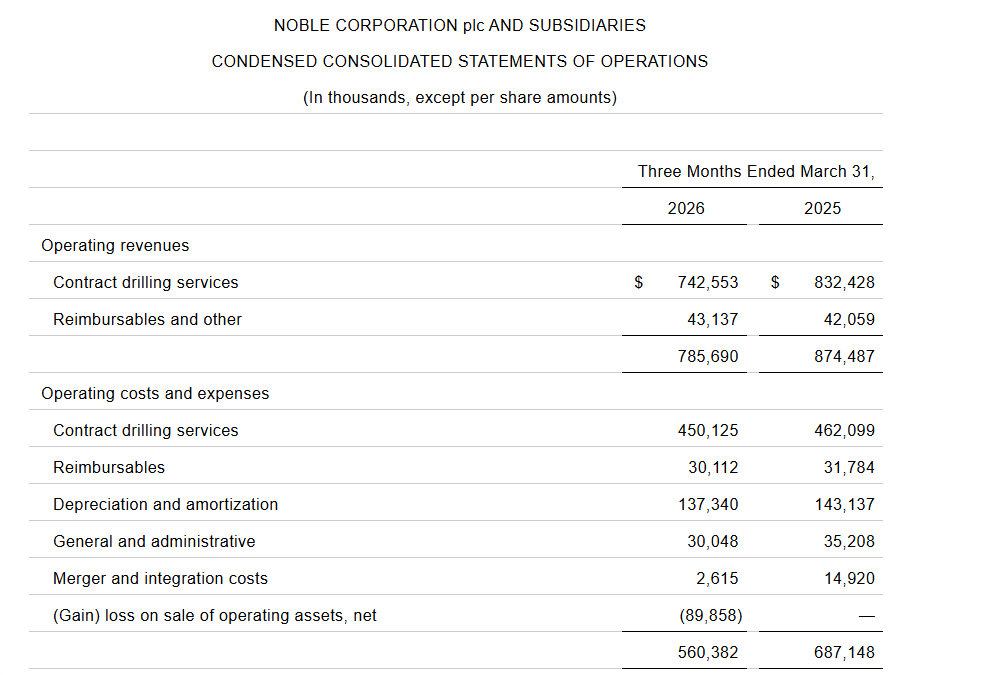The image size is (1008, 675).
Task: Select the Operating costs and expenses label
Action: pos(155,393)
